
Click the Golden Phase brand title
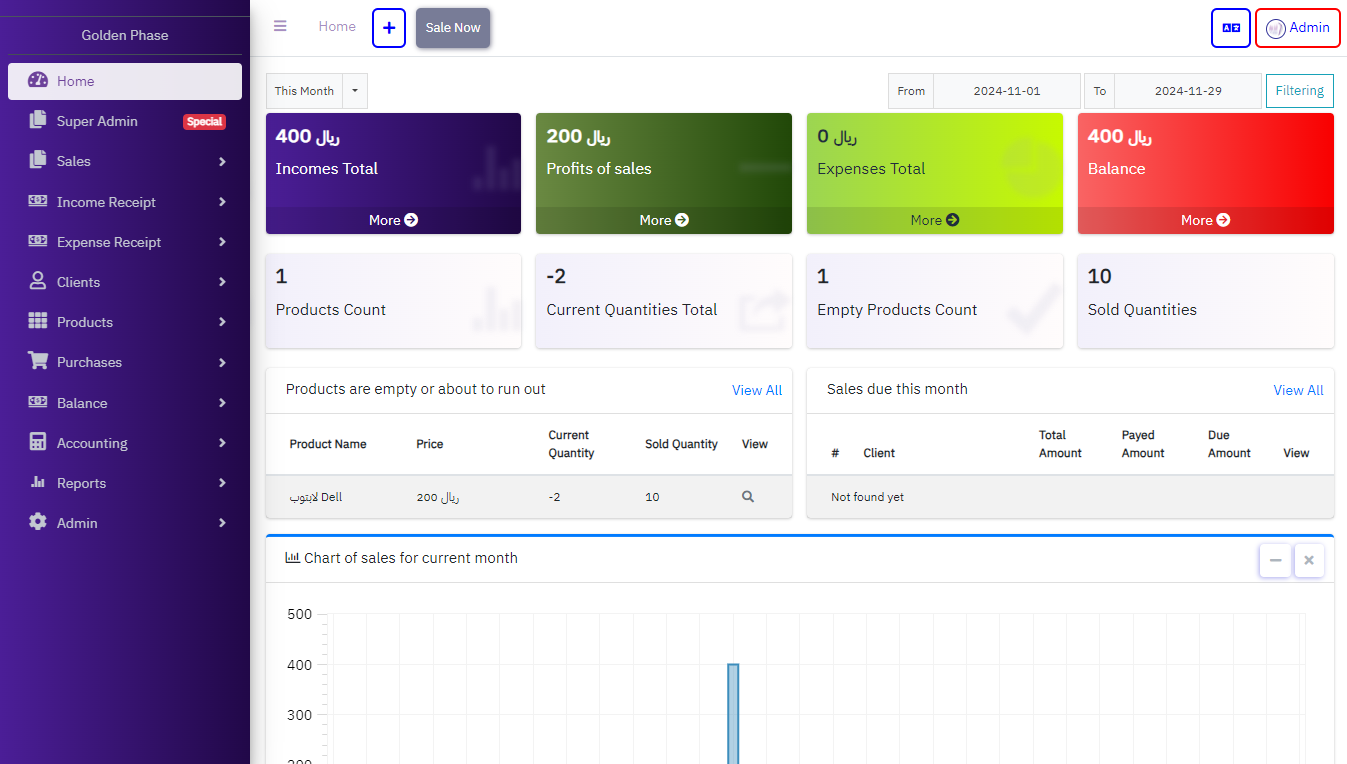[x=125, y=35]
